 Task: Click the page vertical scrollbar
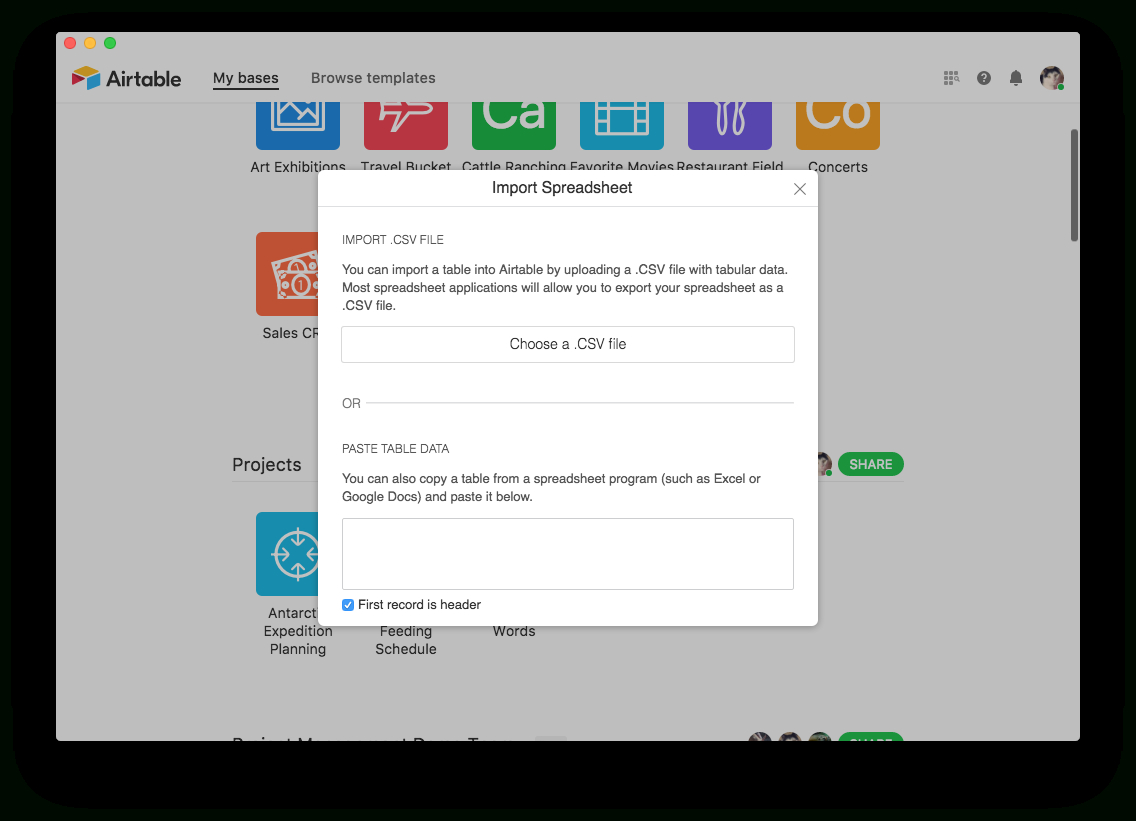click(1074, 185)
